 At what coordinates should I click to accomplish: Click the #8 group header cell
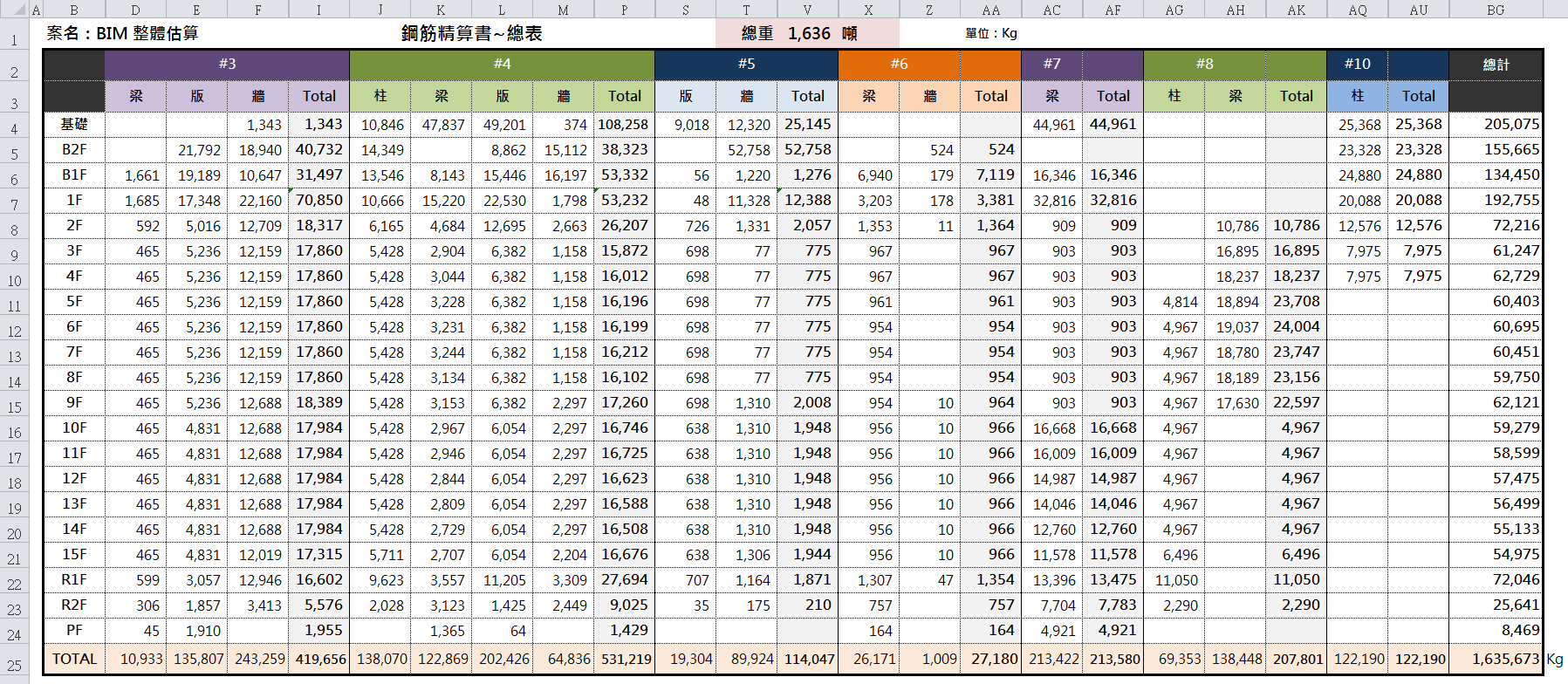click(1204, 64)
